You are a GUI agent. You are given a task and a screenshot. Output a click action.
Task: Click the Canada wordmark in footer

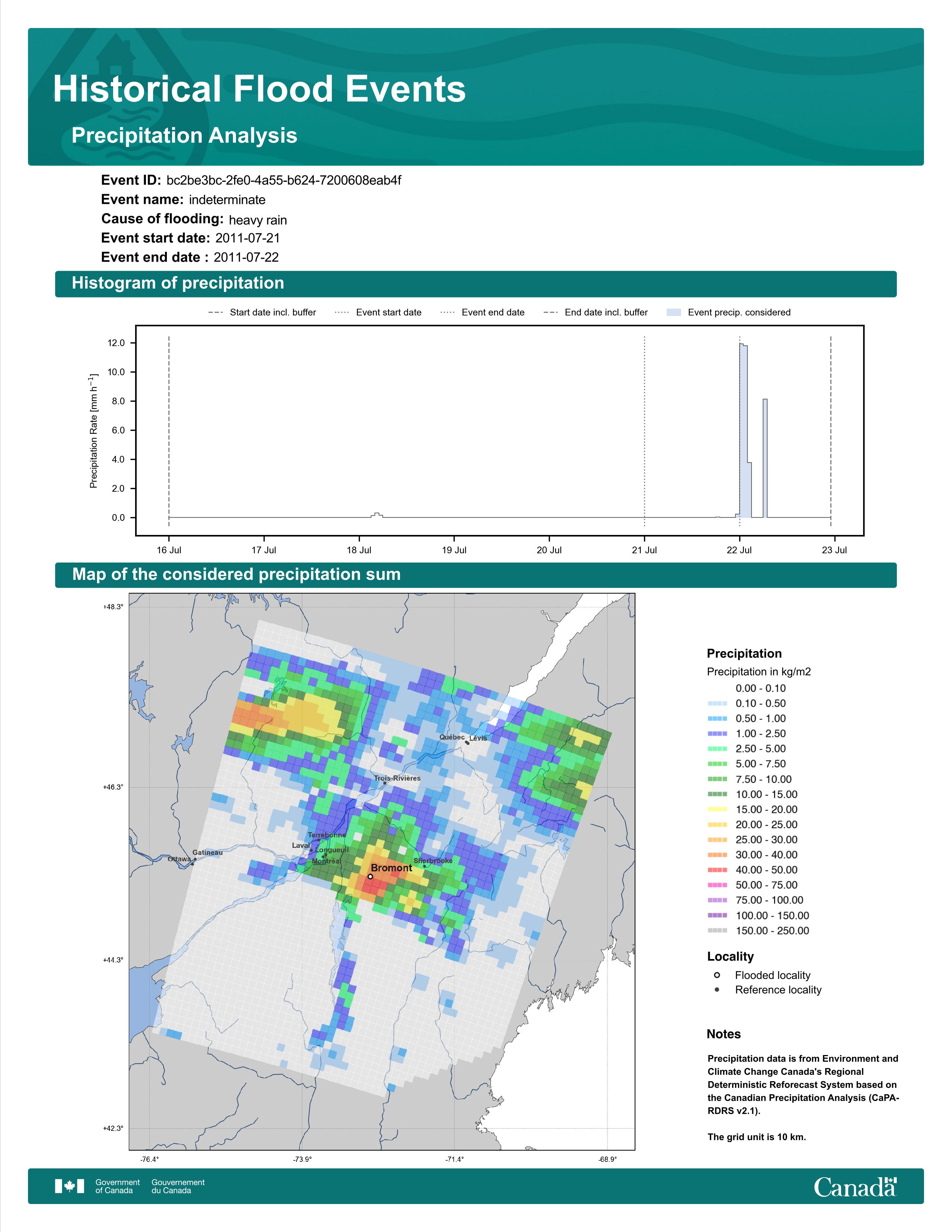point(855,1186)
